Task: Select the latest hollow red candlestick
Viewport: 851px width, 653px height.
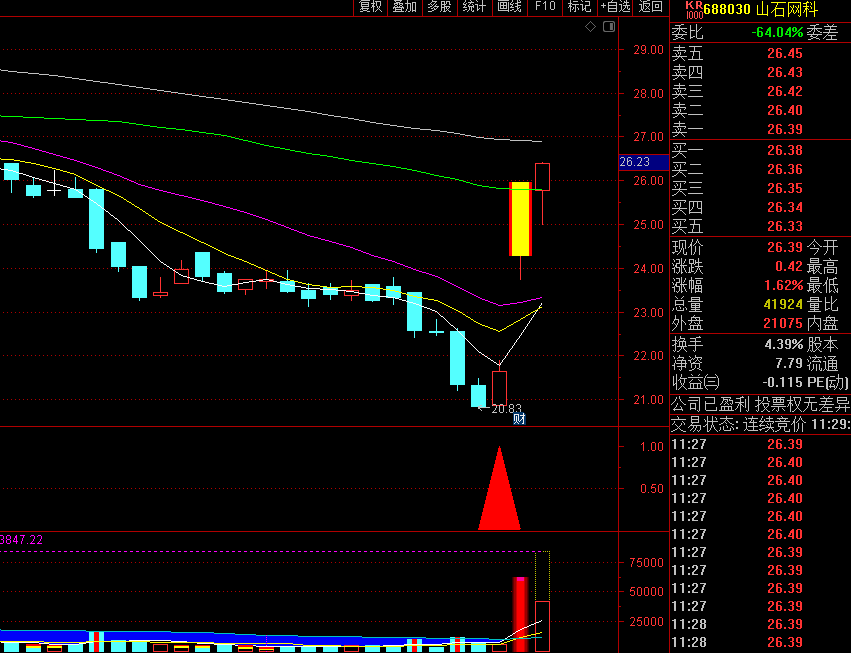Action: 543,177
